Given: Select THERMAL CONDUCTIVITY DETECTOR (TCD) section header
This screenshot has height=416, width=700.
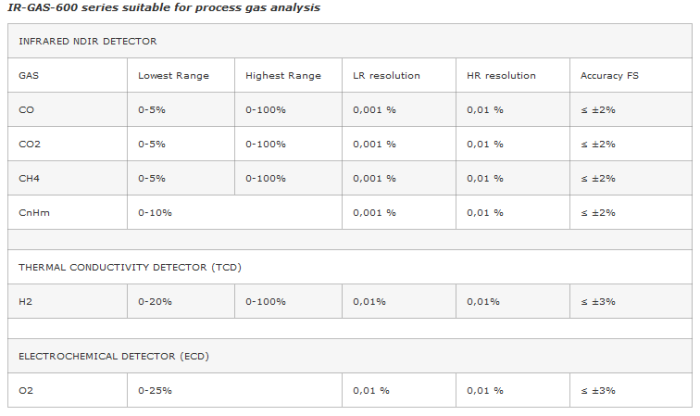Looking at the screenshot, I should (130, 267).
